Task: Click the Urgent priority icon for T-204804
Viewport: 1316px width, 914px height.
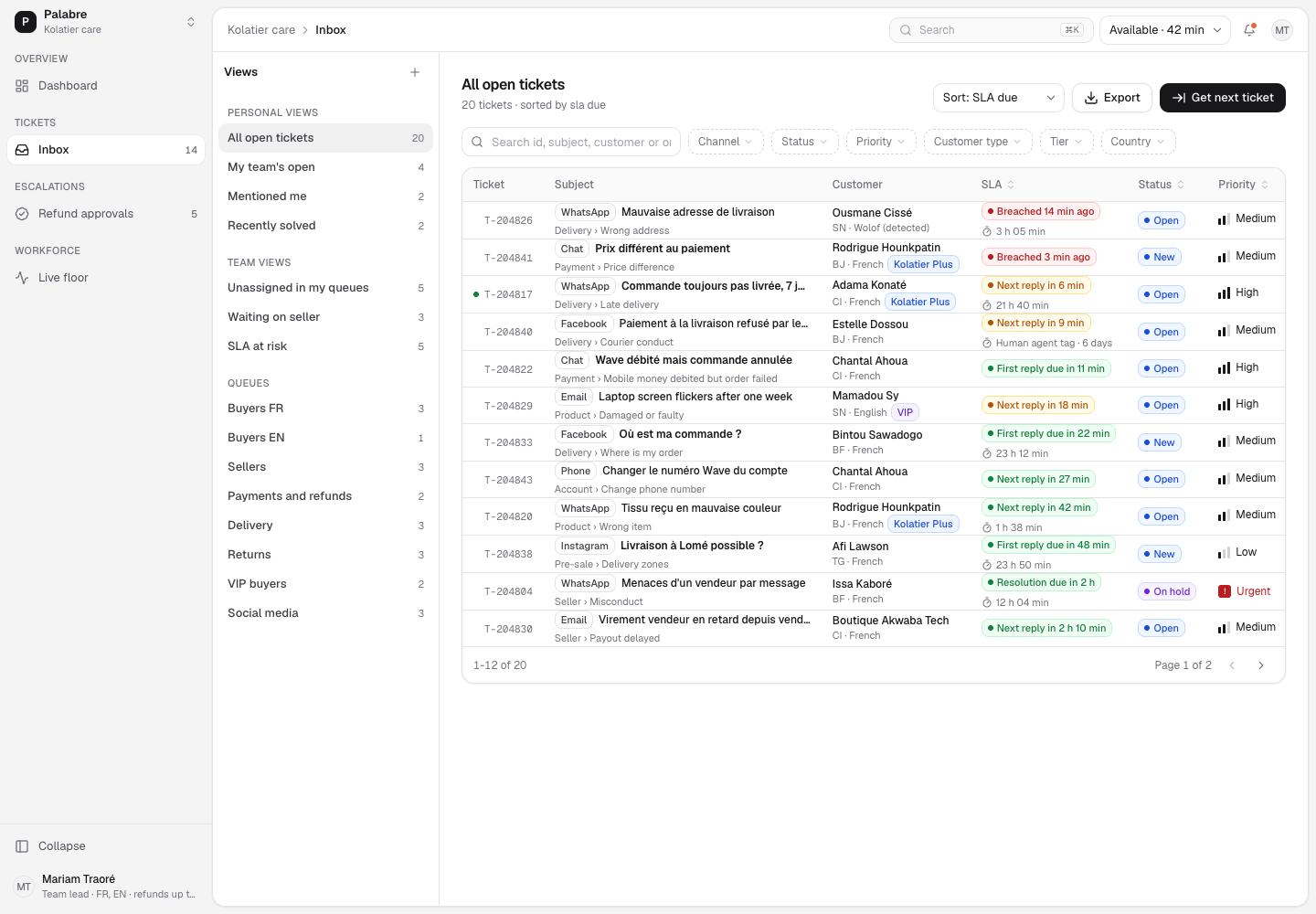Action: (x=1225, y=591)
